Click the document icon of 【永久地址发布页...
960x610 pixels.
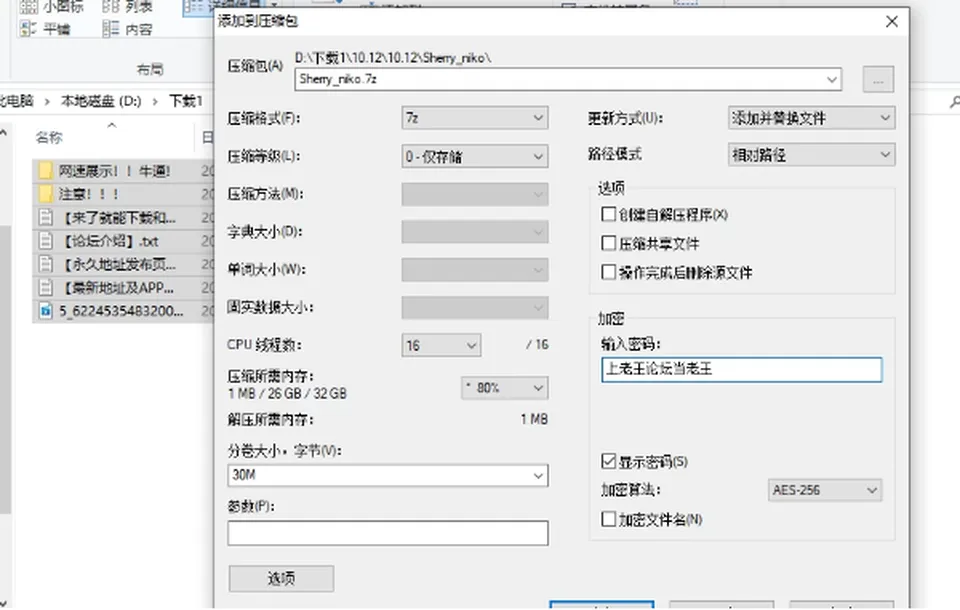(45, 264)
